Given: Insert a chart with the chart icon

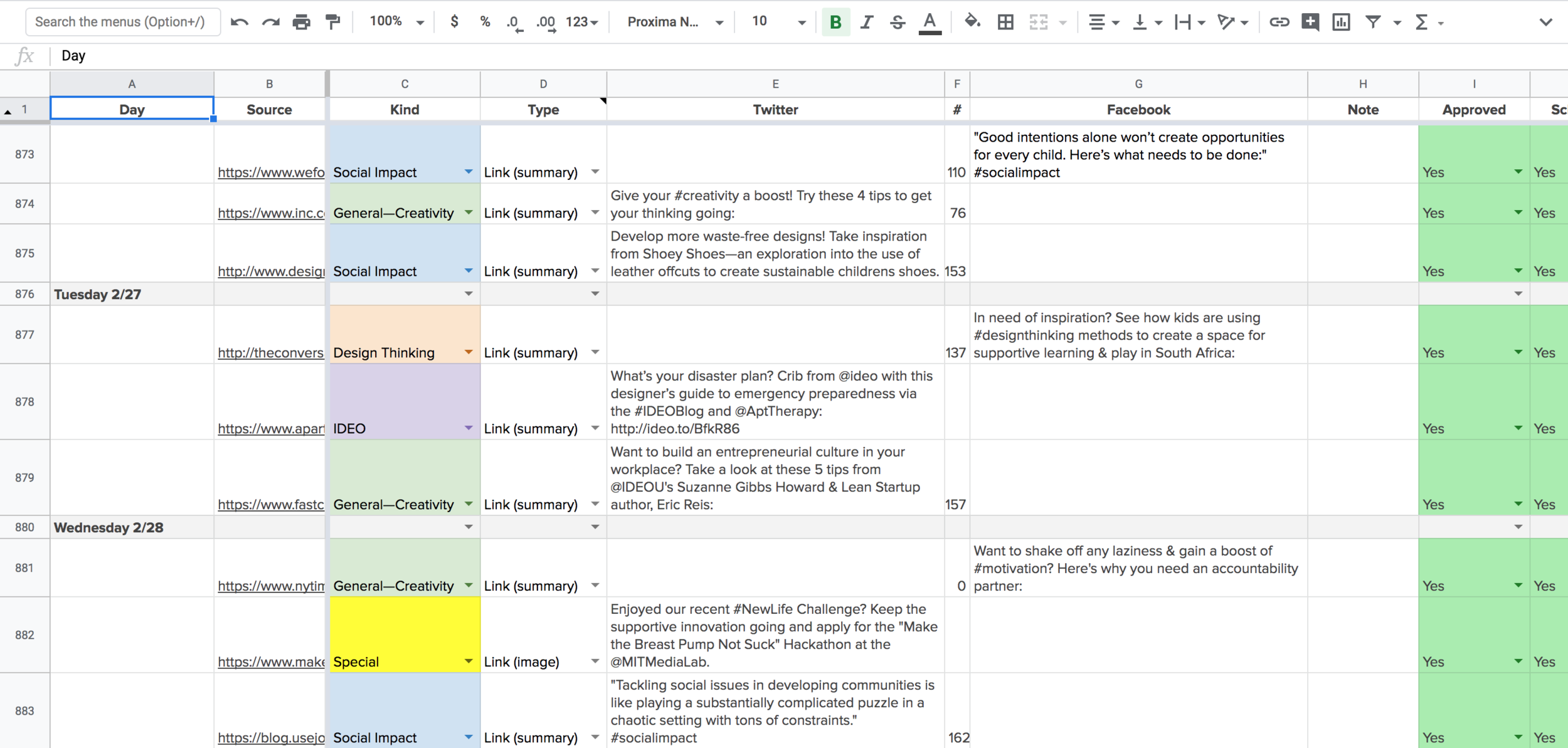Looking at the screenshot, I should coord(1342,21).
